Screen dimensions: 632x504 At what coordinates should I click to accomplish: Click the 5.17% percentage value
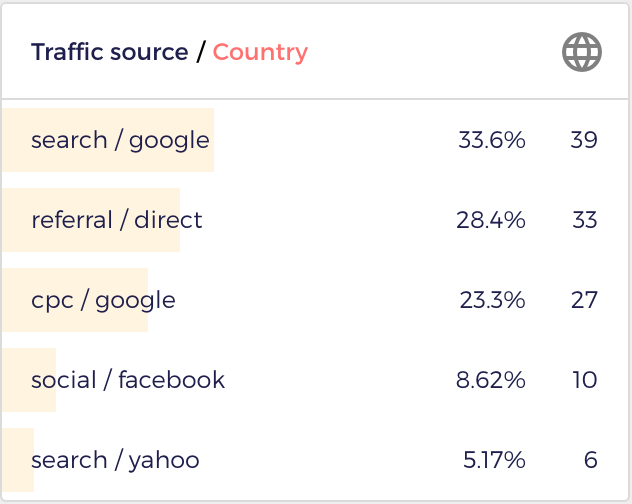[x=494, y=460]
